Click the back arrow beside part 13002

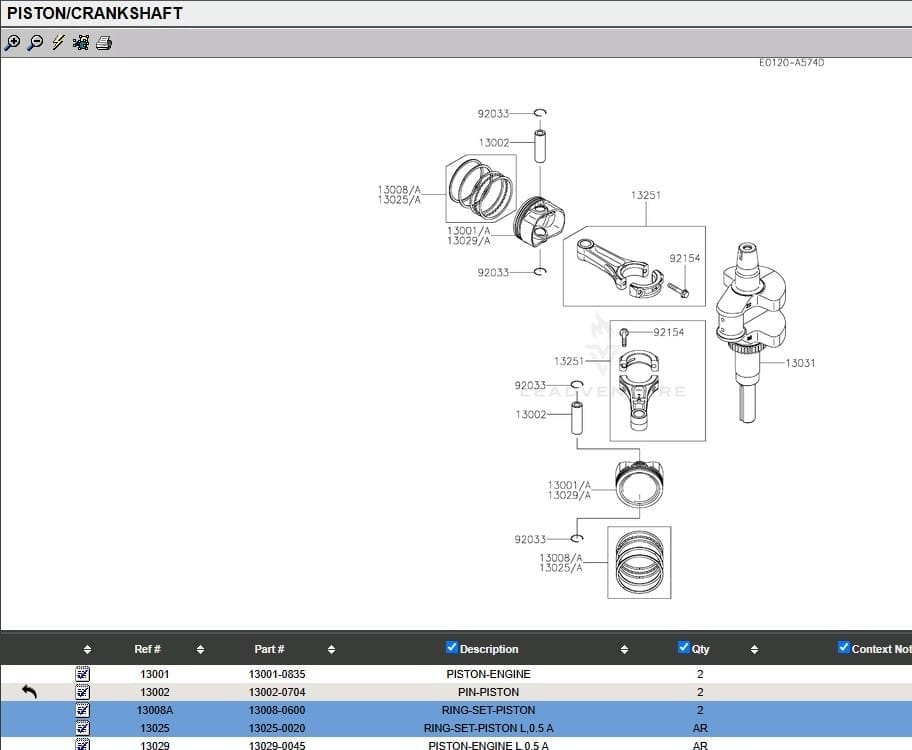point(28,691)
